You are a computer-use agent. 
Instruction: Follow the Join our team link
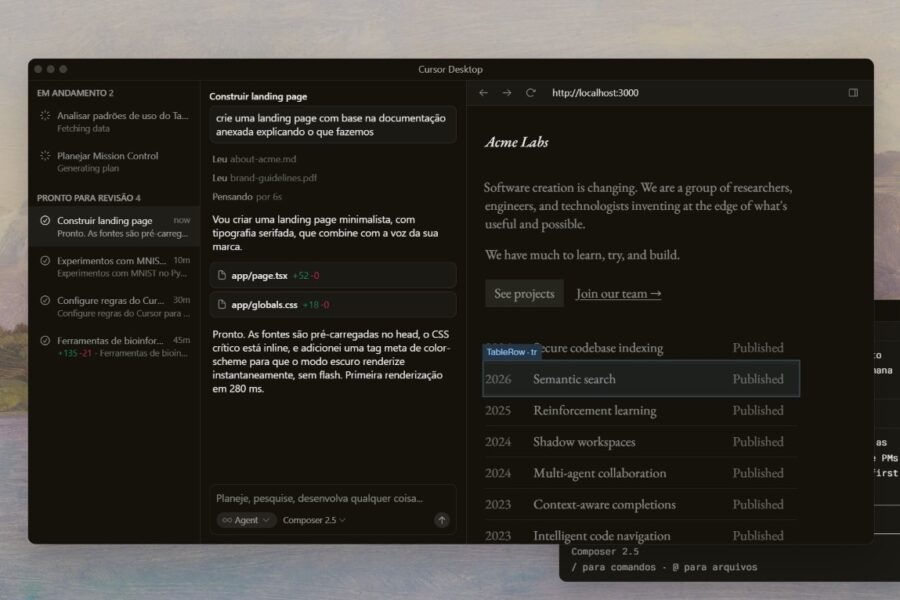[x=618, y=293]
